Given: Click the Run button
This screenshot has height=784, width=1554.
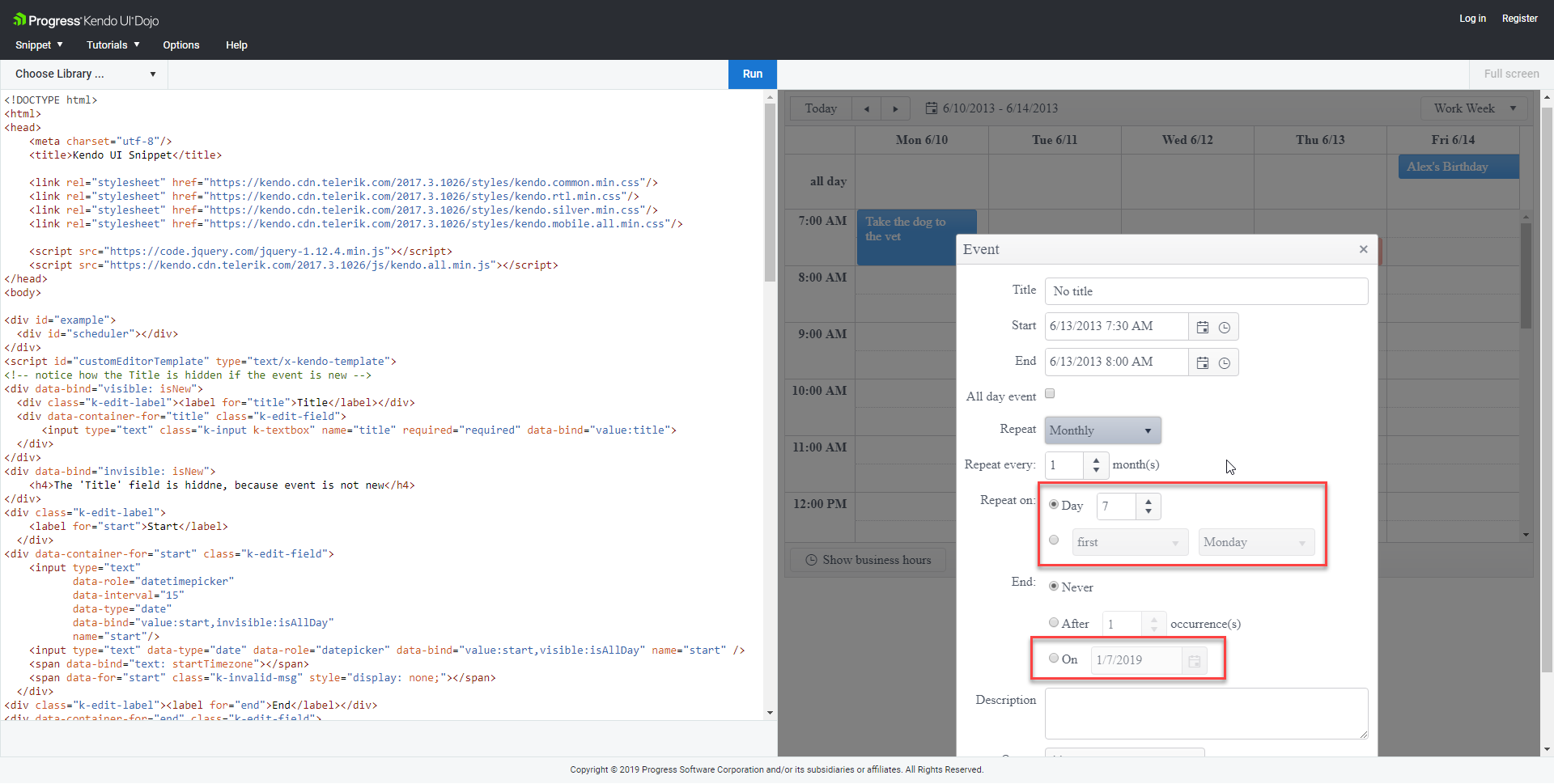Looking at the screenshot, I should 753,74.
